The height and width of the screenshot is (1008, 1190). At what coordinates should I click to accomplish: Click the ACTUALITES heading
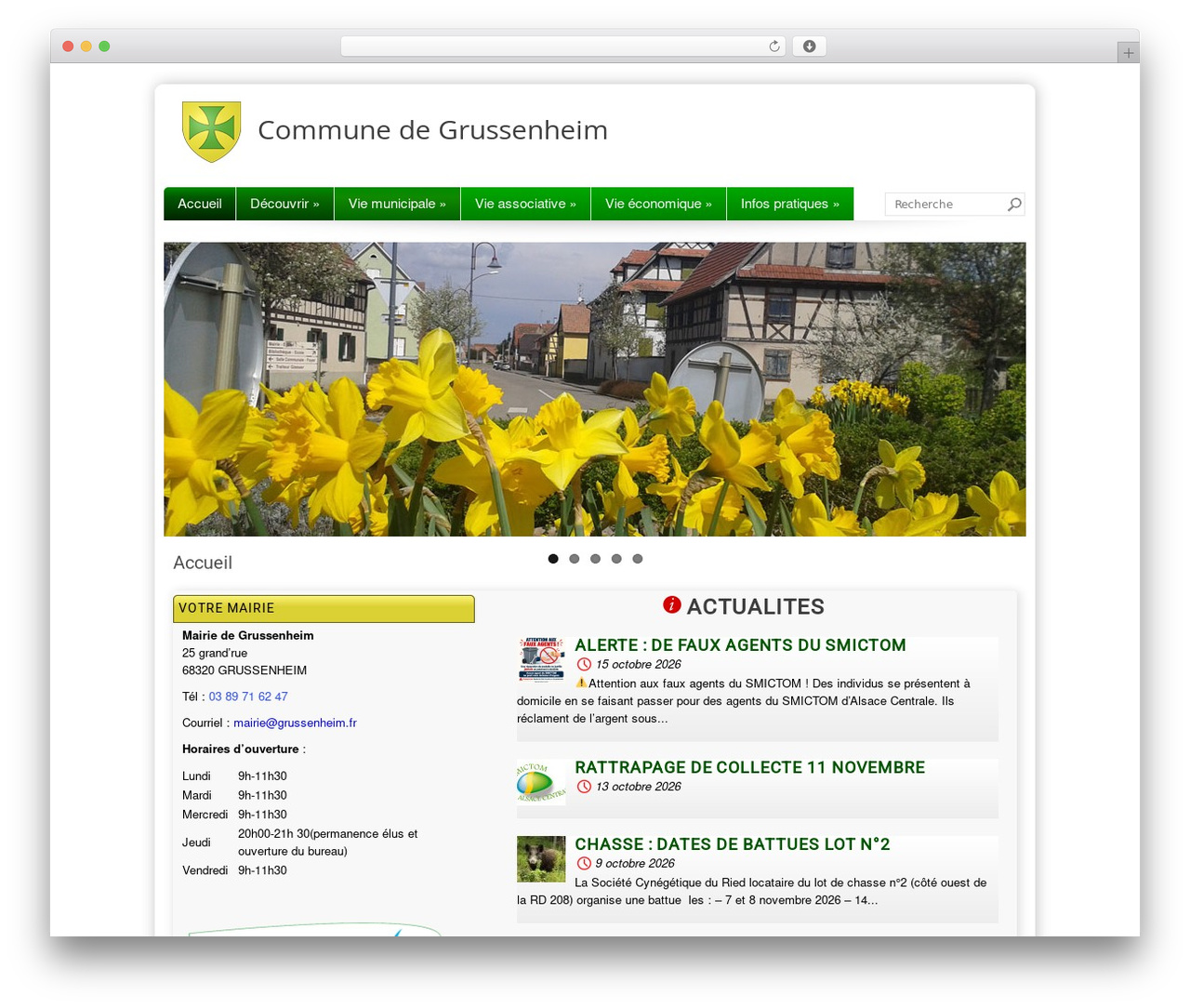coord(755,606)
